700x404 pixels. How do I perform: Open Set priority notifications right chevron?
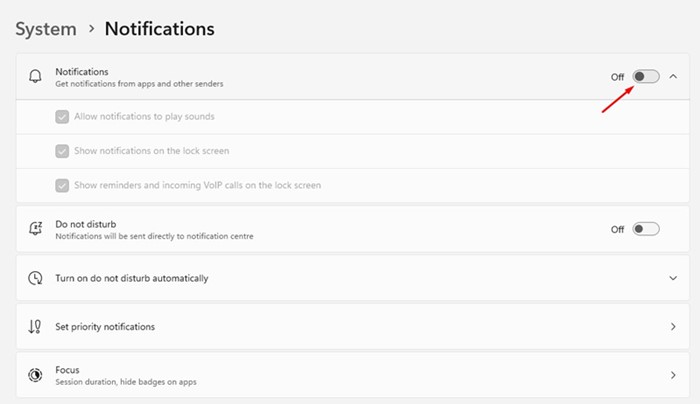tap(673, 327)
